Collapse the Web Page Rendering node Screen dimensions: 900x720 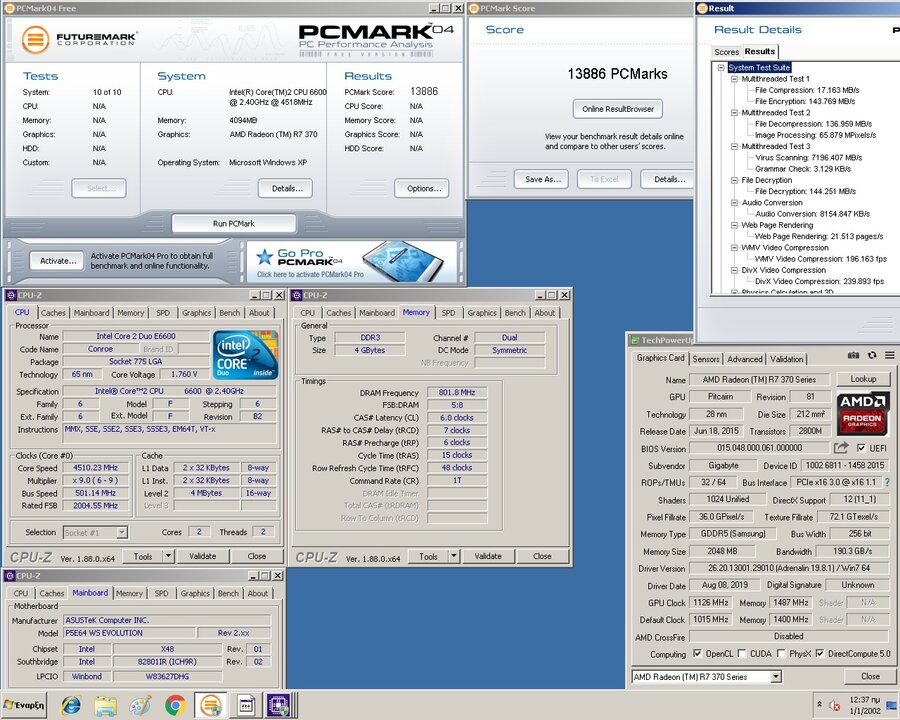point(734,225)
